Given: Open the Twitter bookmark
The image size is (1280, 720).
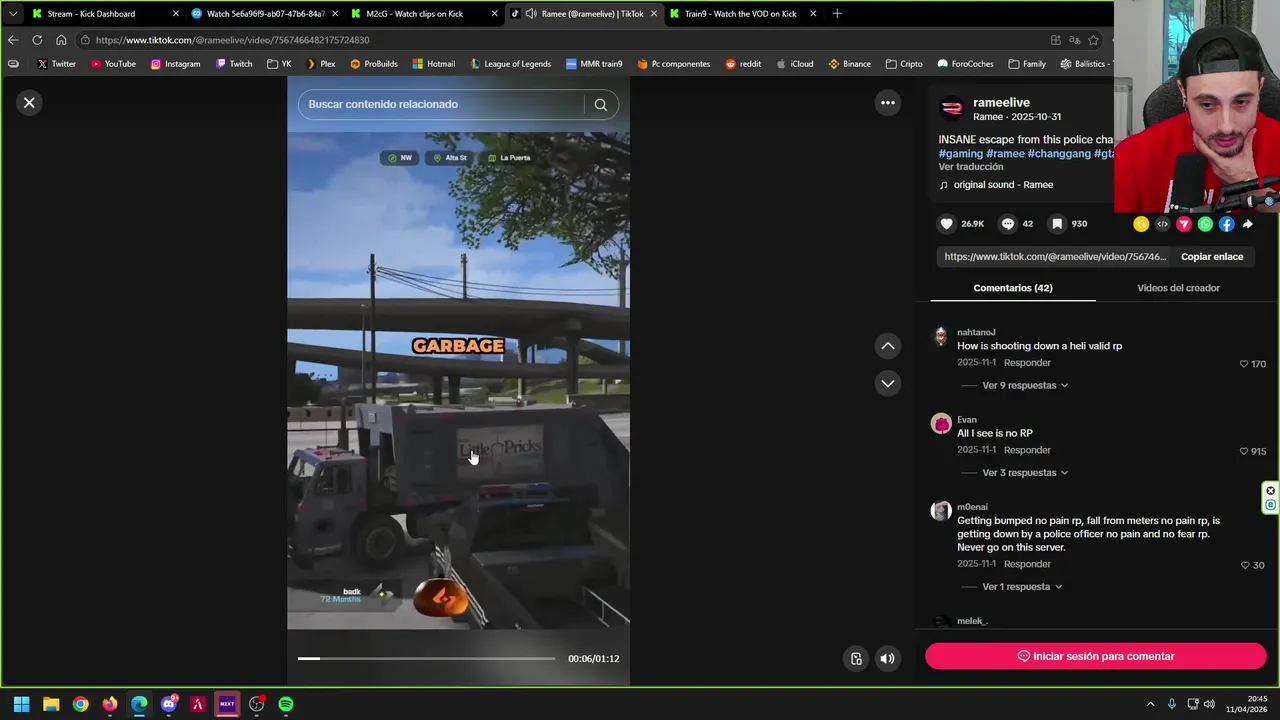Looking at the screenshot, I should coord(56,64).
